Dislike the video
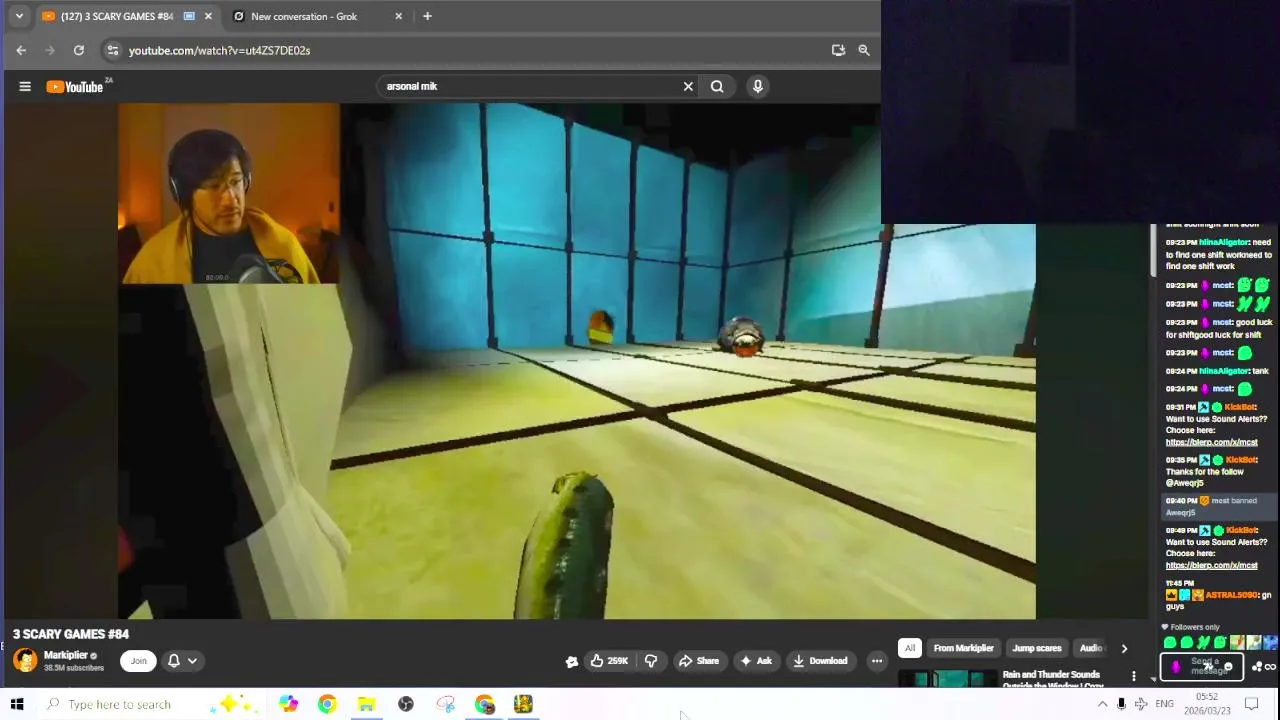The height and width of the screenshot is (720, 1280). (x=651, y=661)
